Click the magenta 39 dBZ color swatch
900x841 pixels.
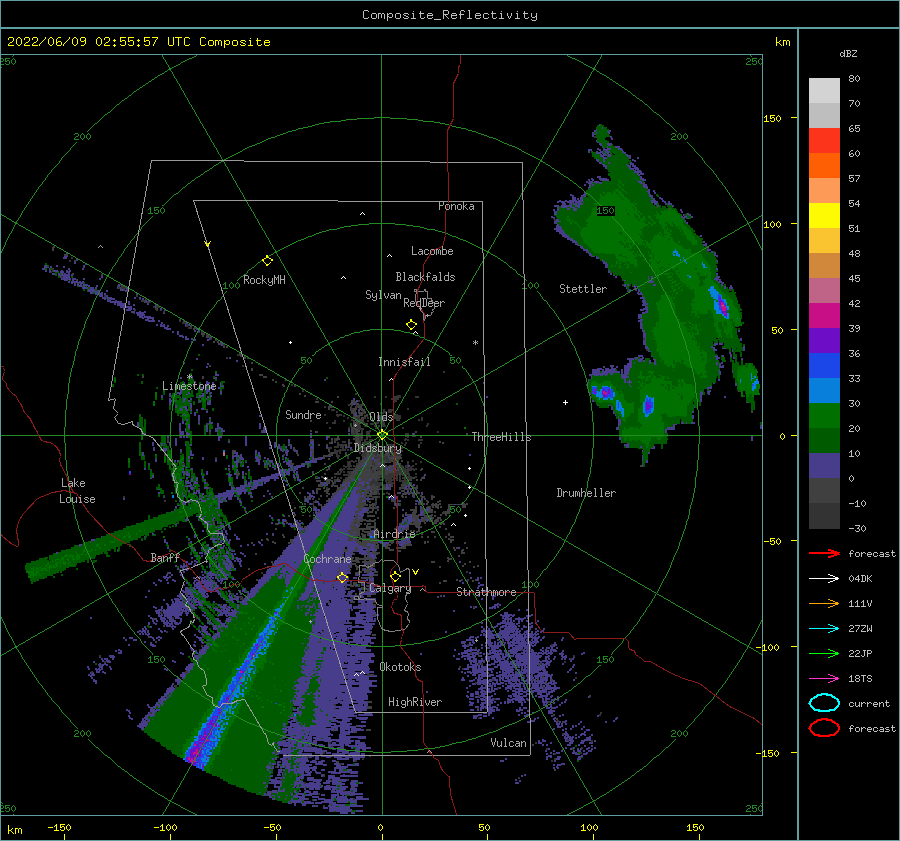click(x=824, y=316)
